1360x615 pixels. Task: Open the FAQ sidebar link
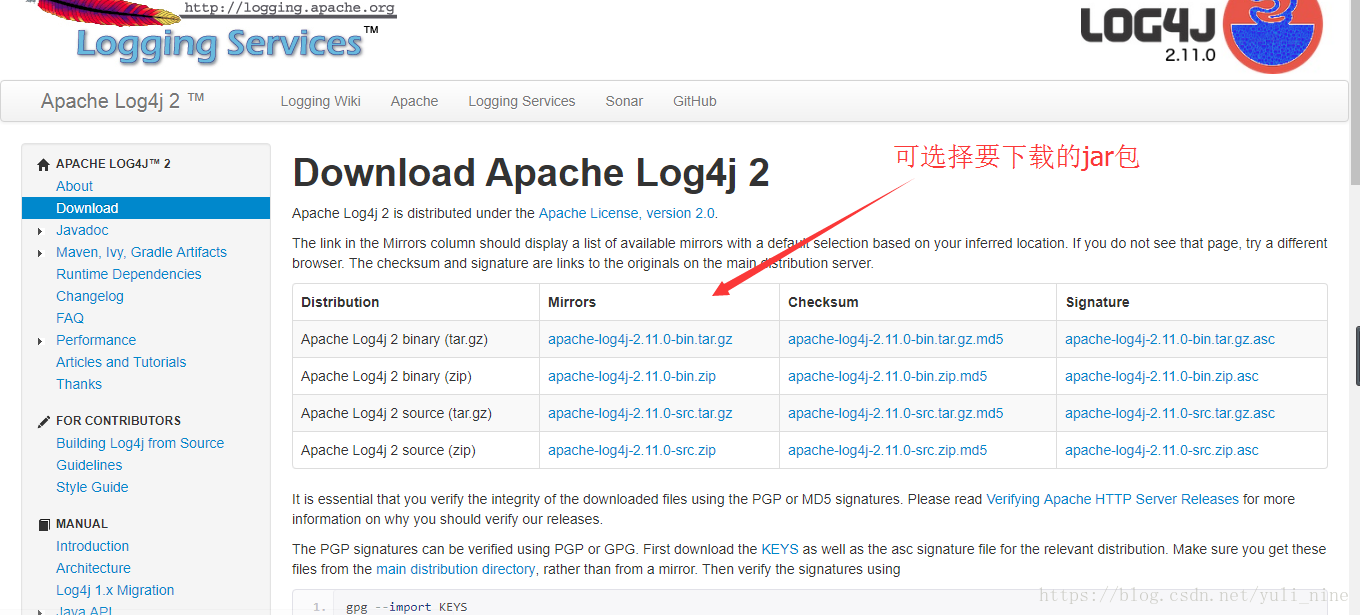coord(70,318)
